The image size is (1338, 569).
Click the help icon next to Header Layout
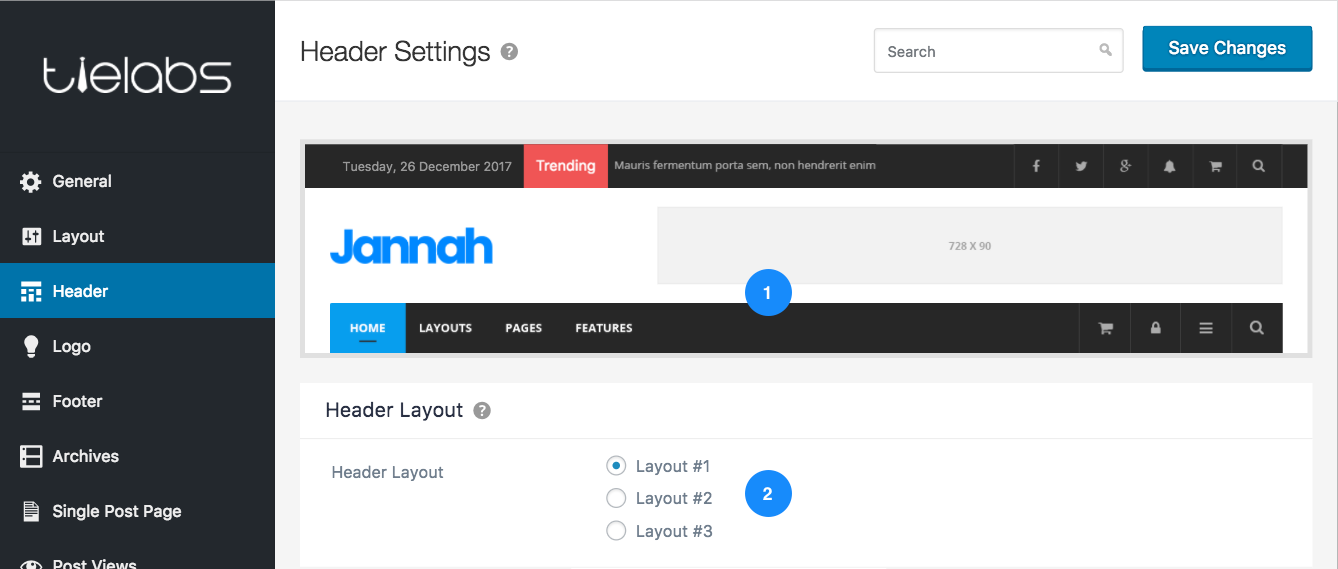tap(482, 410)
